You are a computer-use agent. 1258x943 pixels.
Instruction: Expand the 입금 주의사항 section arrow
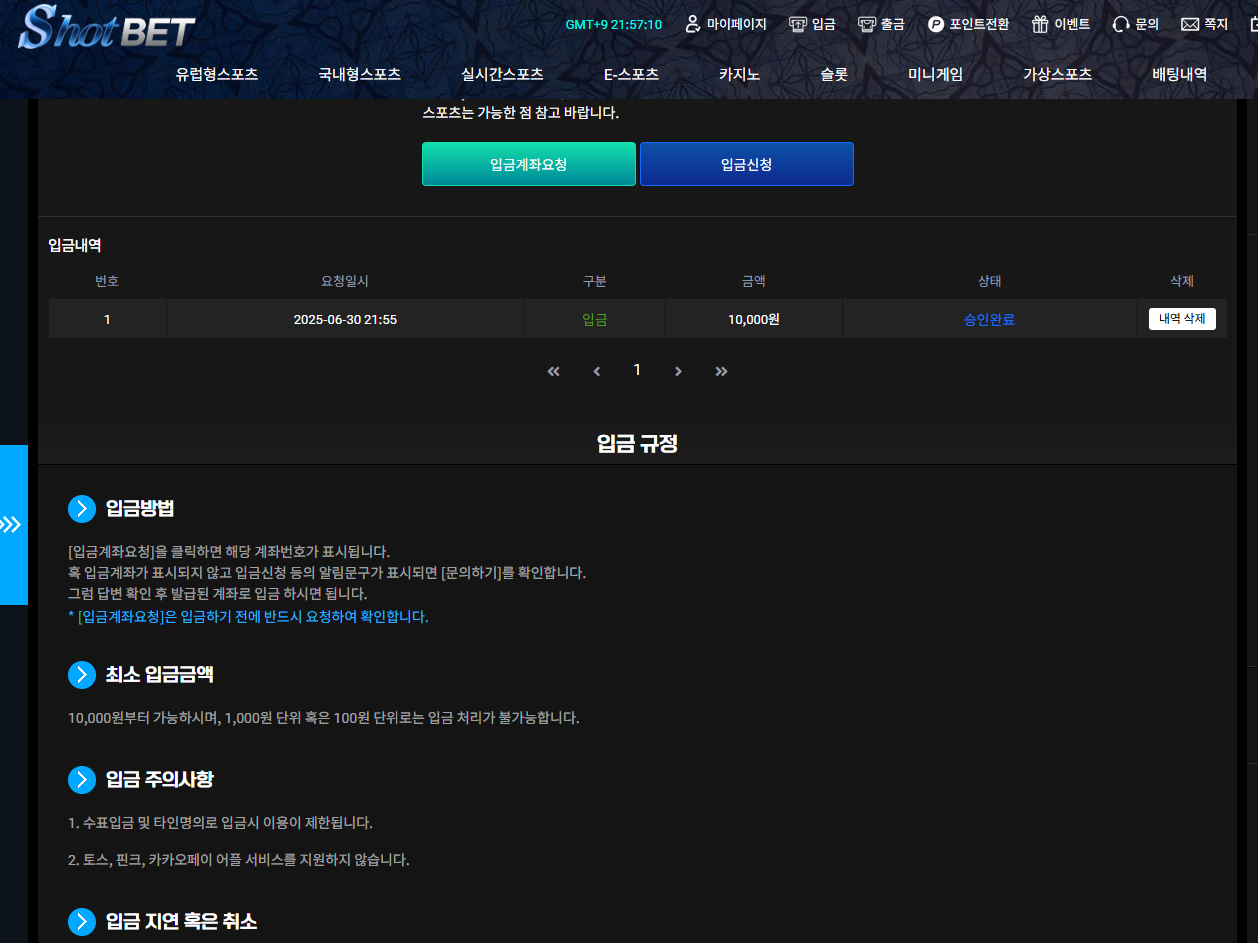(82, 780)
